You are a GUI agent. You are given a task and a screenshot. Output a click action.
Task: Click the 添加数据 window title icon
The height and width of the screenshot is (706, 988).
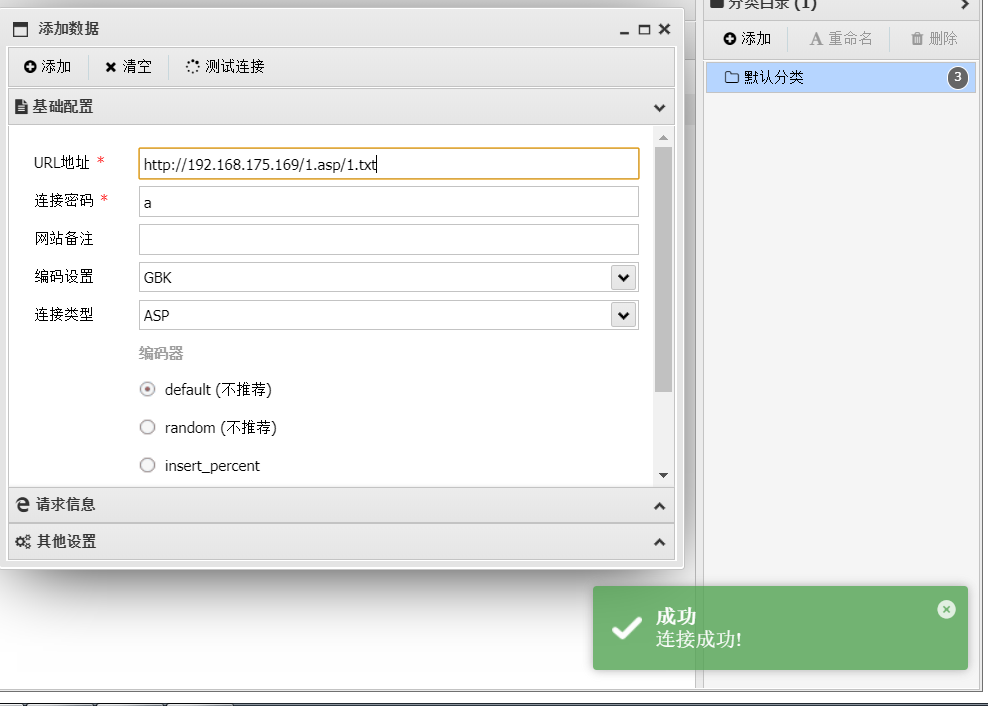tap(21, 30)
